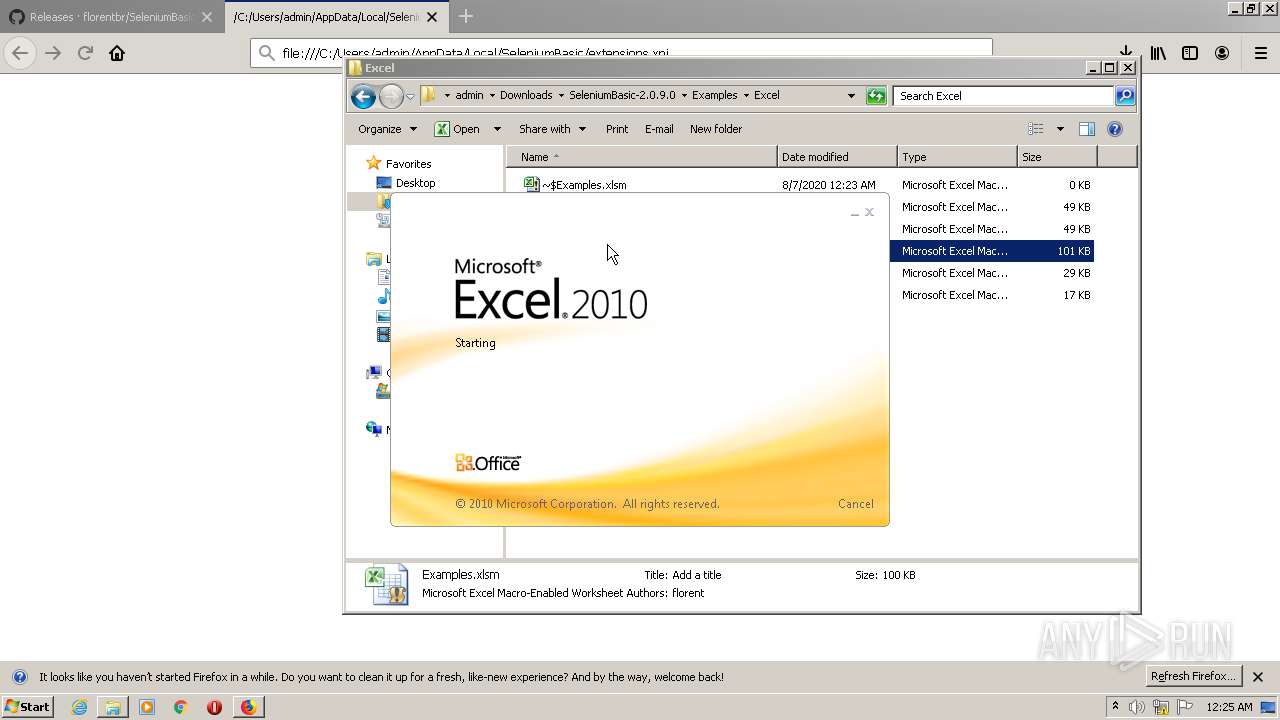
Task: Reload the Firefox page
Action: pos(86,54)
